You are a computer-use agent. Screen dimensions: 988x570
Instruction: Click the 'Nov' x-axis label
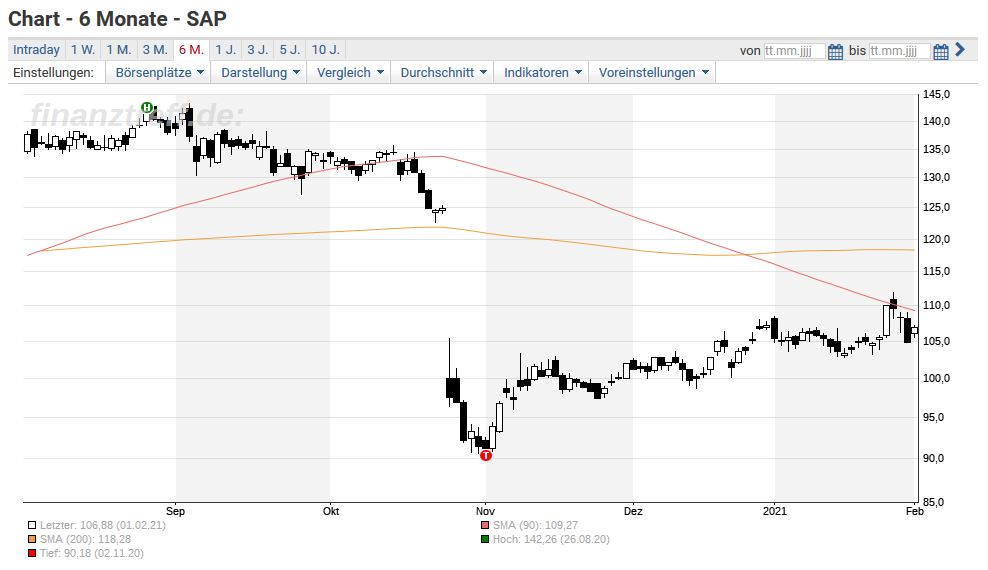(485, 511)
